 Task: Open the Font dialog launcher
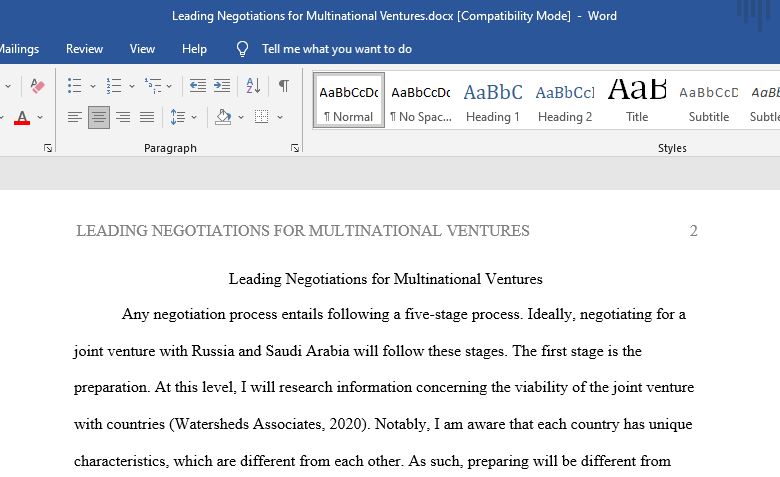[48, 148]
